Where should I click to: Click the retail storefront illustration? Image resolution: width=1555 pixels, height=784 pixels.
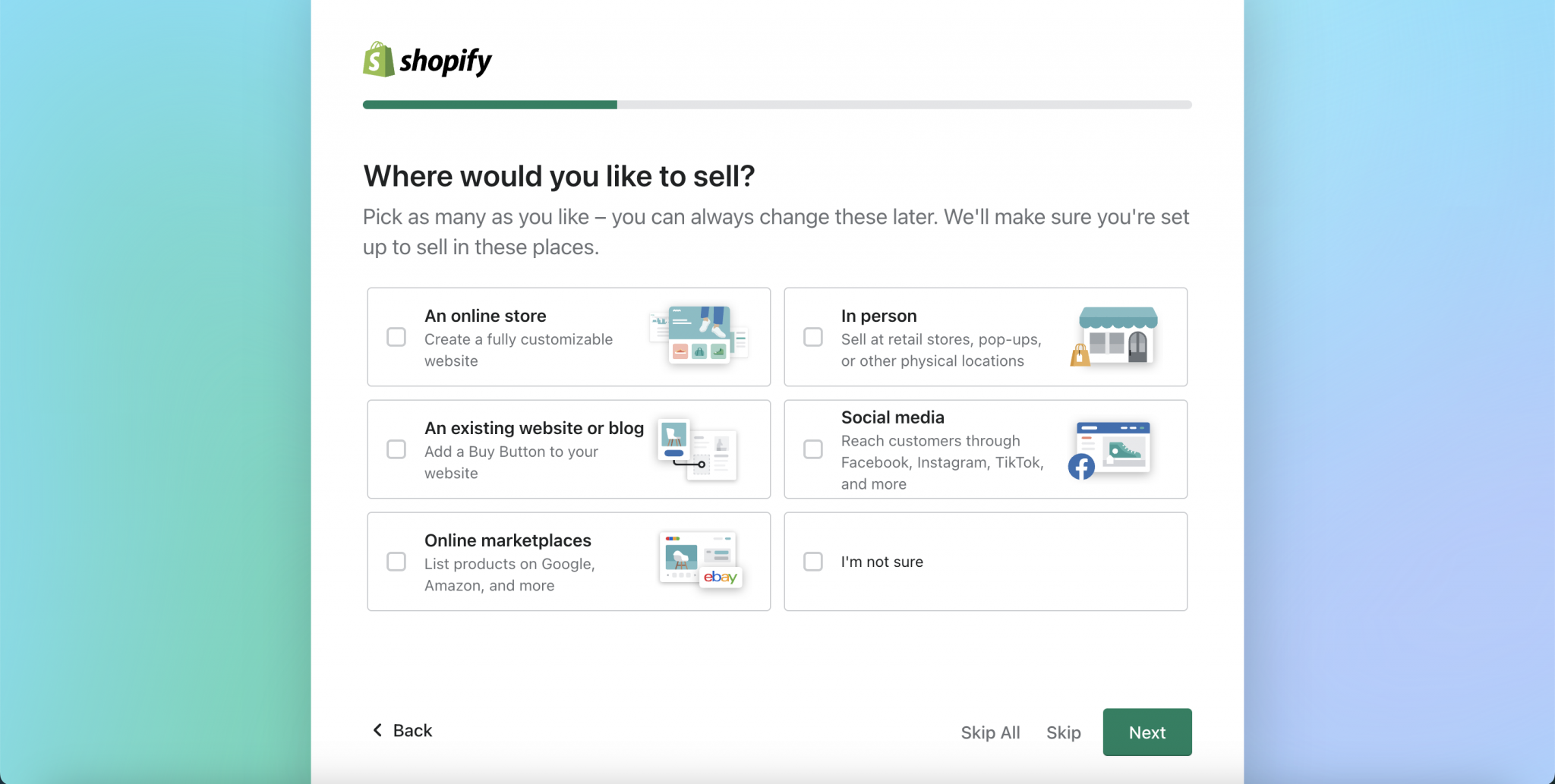[x=1115, y=336]
